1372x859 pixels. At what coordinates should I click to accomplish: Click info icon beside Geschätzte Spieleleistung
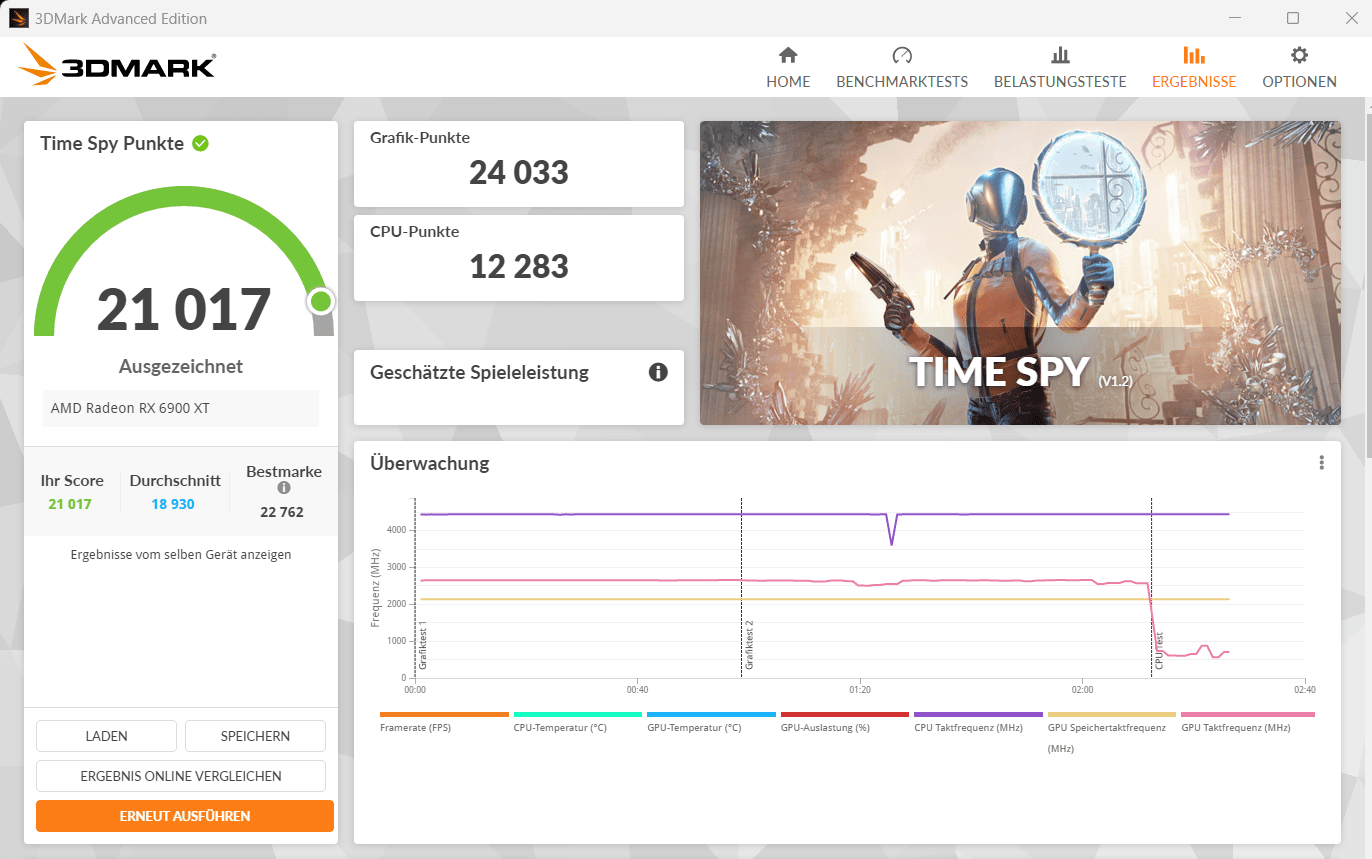(658, 372)
